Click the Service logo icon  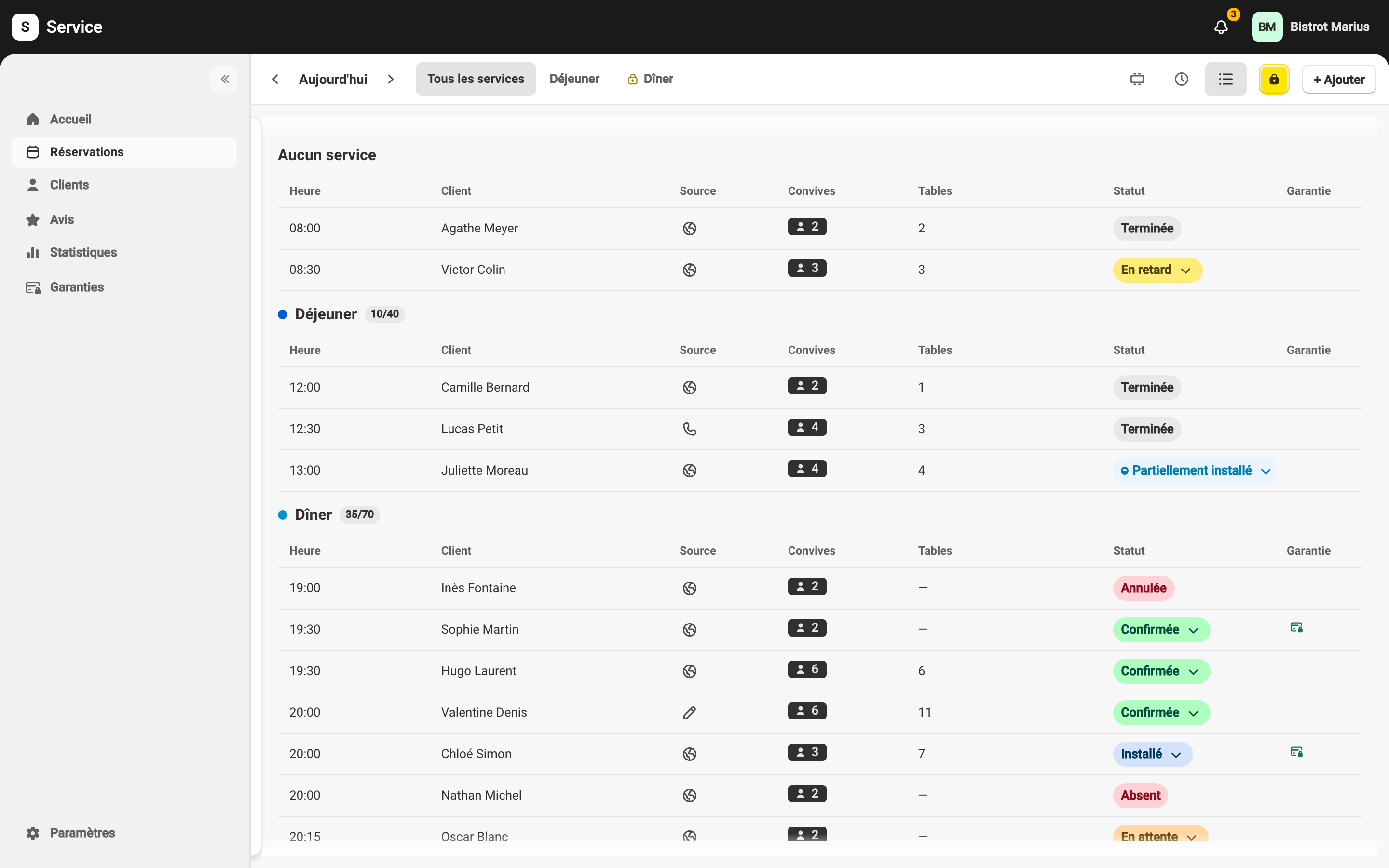[x=25, y=27]
